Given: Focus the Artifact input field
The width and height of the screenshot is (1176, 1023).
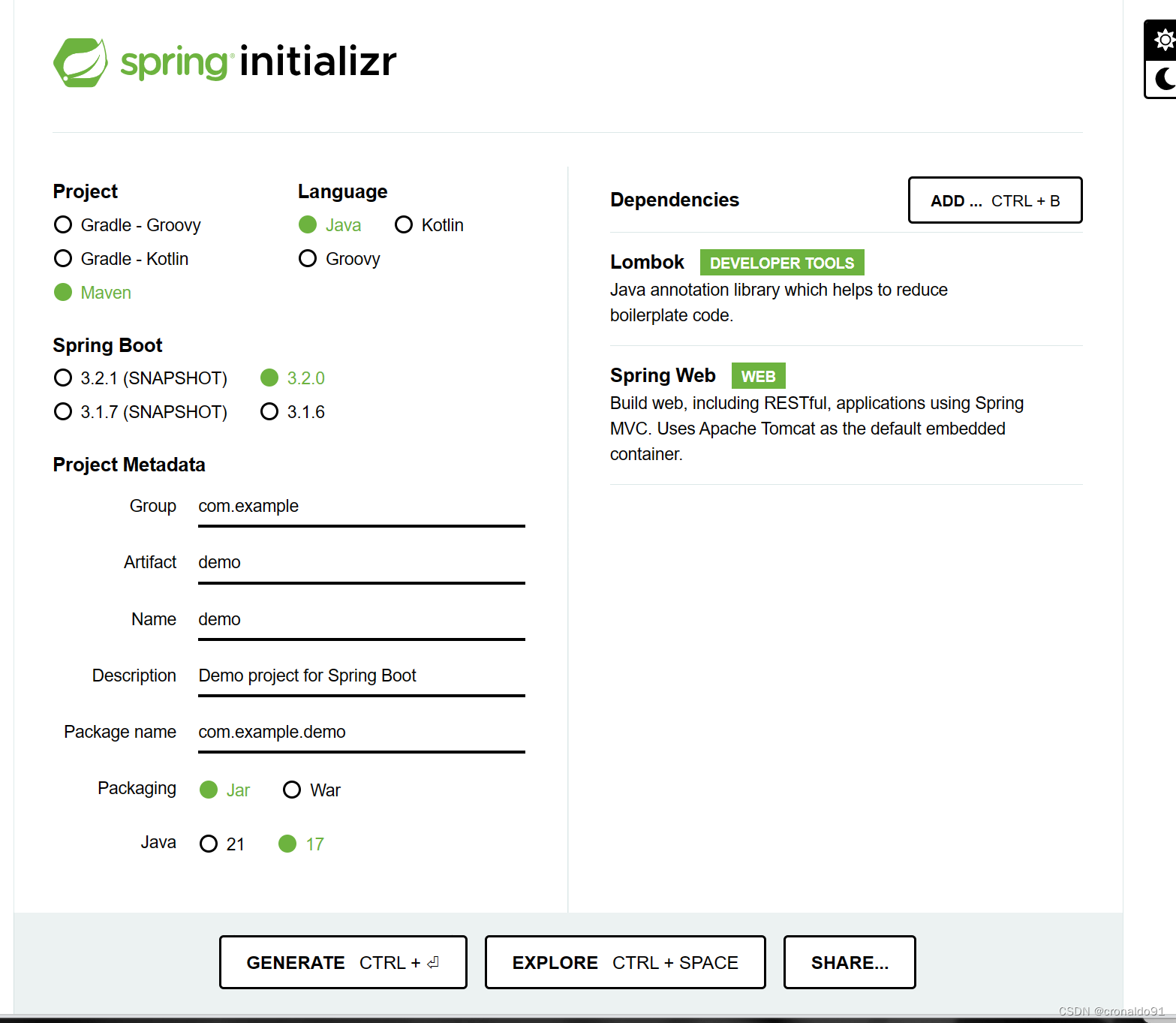Looking at the screenshot, I should [x=362, y=563].
